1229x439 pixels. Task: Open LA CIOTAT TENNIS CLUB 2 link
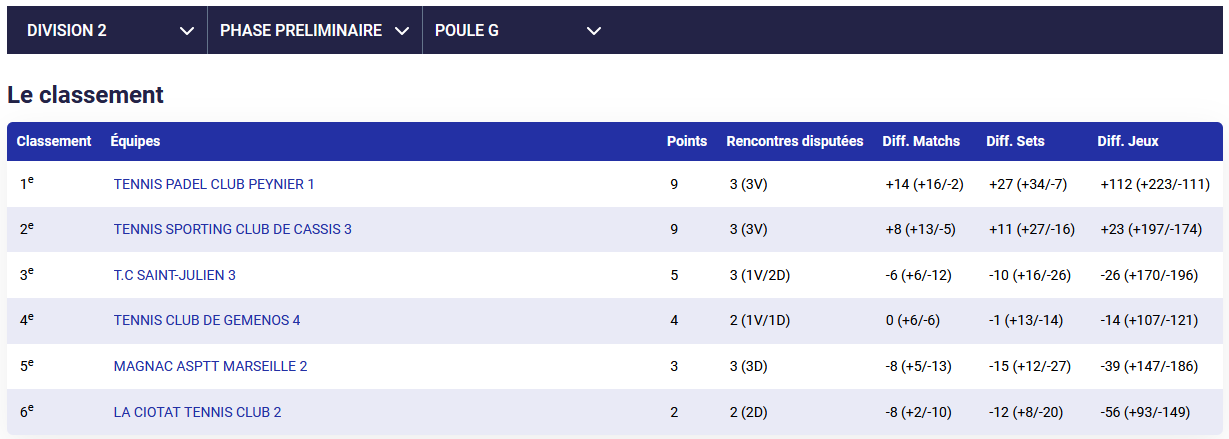tap(197, 412)
